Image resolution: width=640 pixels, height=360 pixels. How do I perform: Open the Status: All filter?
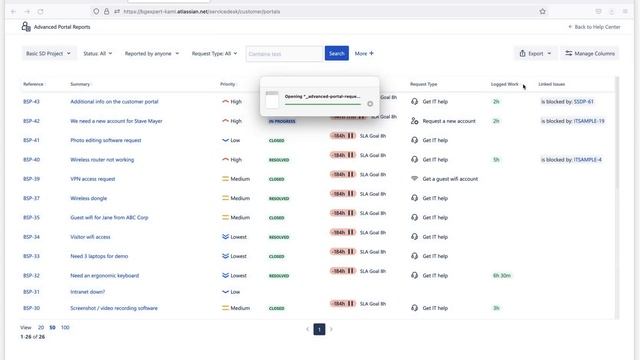[98, 53]
